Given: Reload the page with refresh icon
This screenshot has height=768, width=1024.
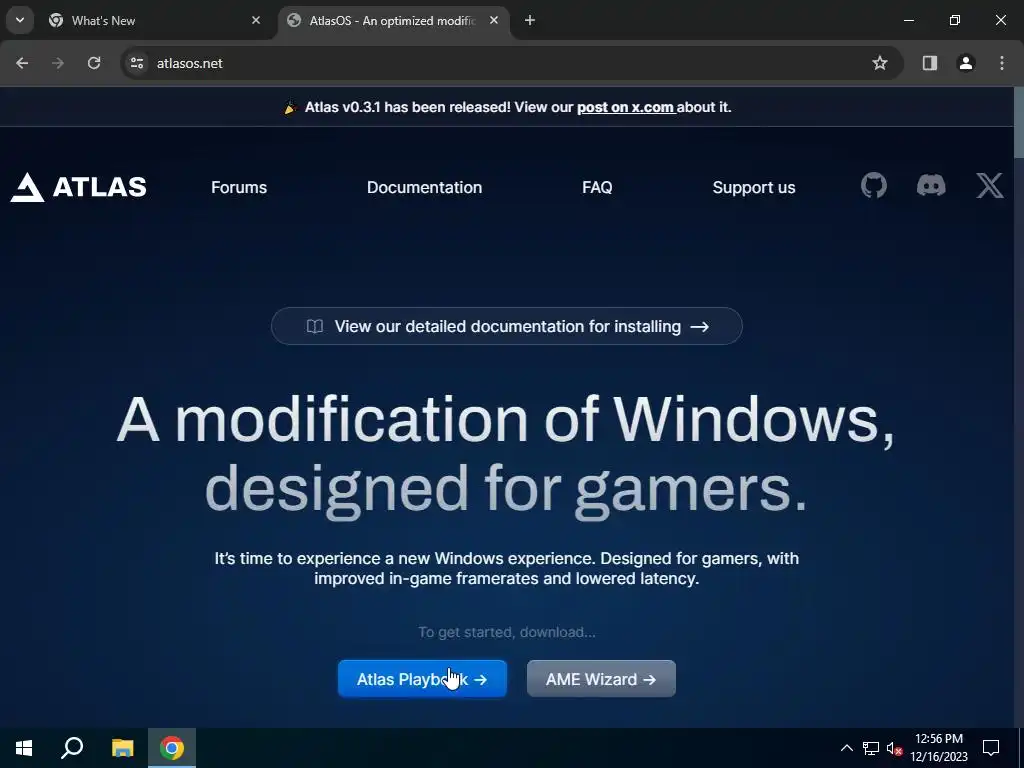Looking at the screenshot, I should (x=94, y=63).
